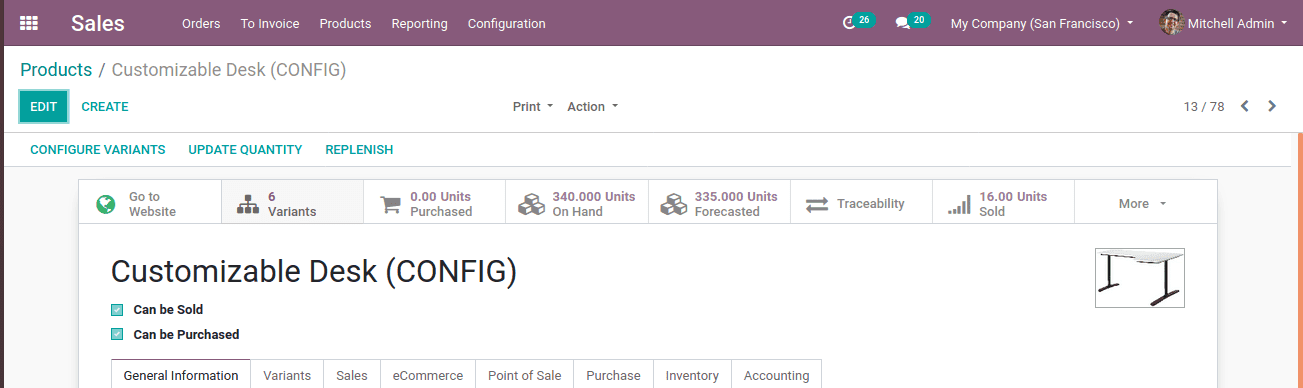Click the signal bars icon for Sold
This screenshot has height=388, width=1303.
[x=959, y=204]
